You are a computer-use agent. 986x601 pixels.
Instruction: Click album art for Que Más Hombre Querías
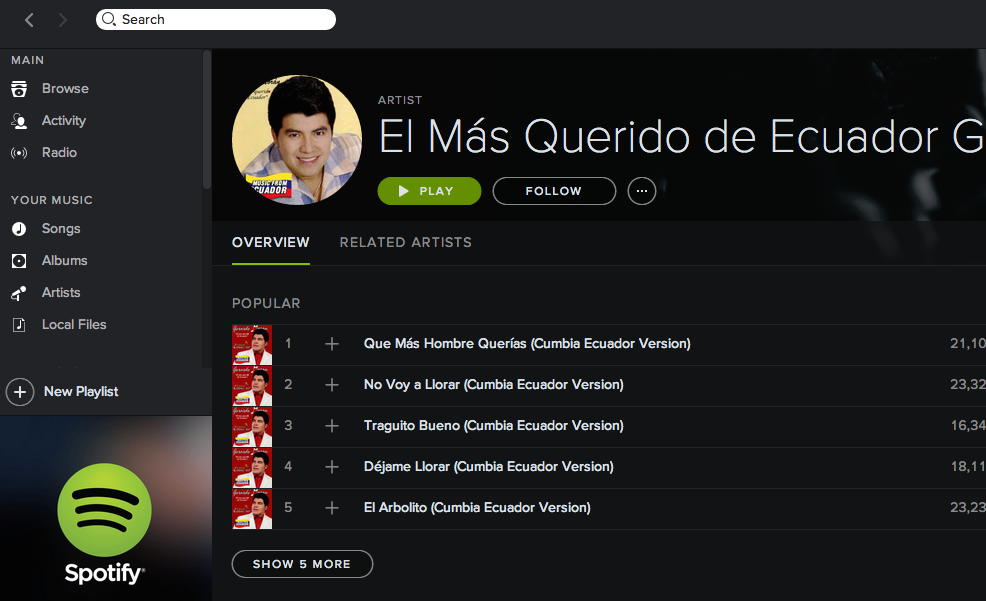(x=252, y=345)
